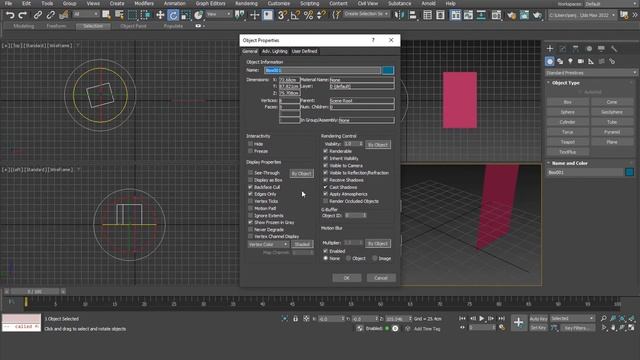This screenshot has height=360, width=640.
Task: Check the See-Through option
Action: click(x=250, y=173)
